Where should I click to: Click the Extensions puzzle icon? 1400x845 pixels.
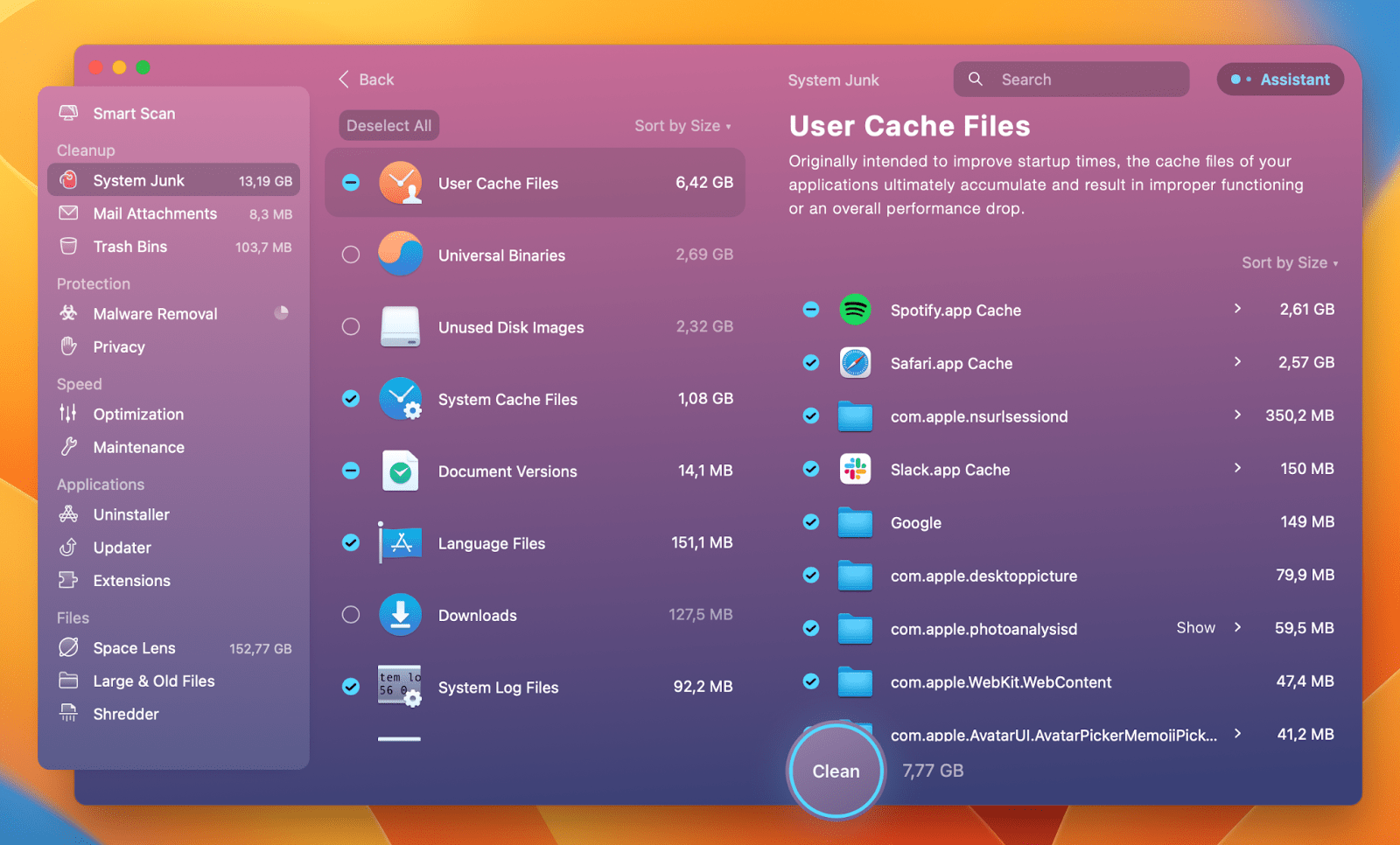click(68, 580)
